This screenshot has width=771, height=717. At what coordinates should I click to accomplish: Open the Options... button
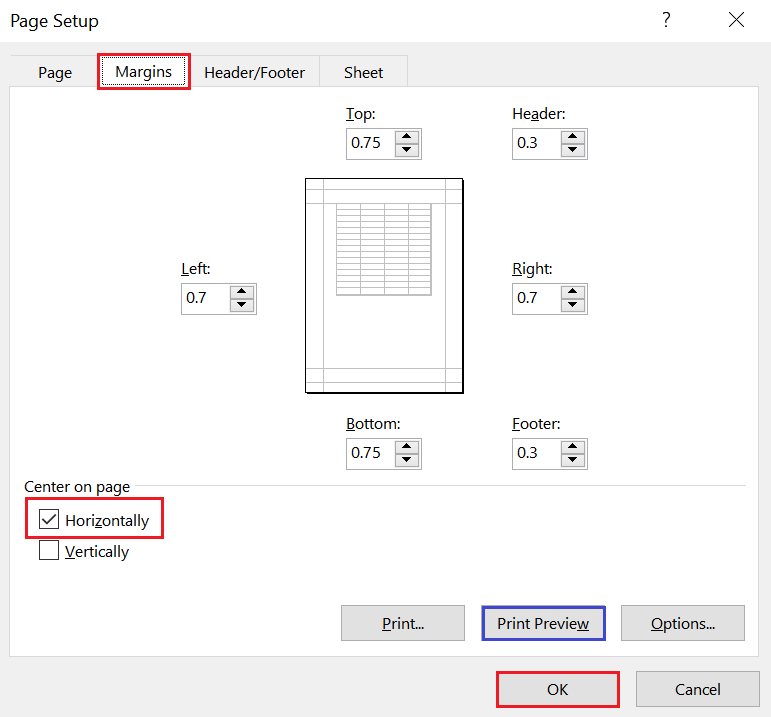coord(683,623)
